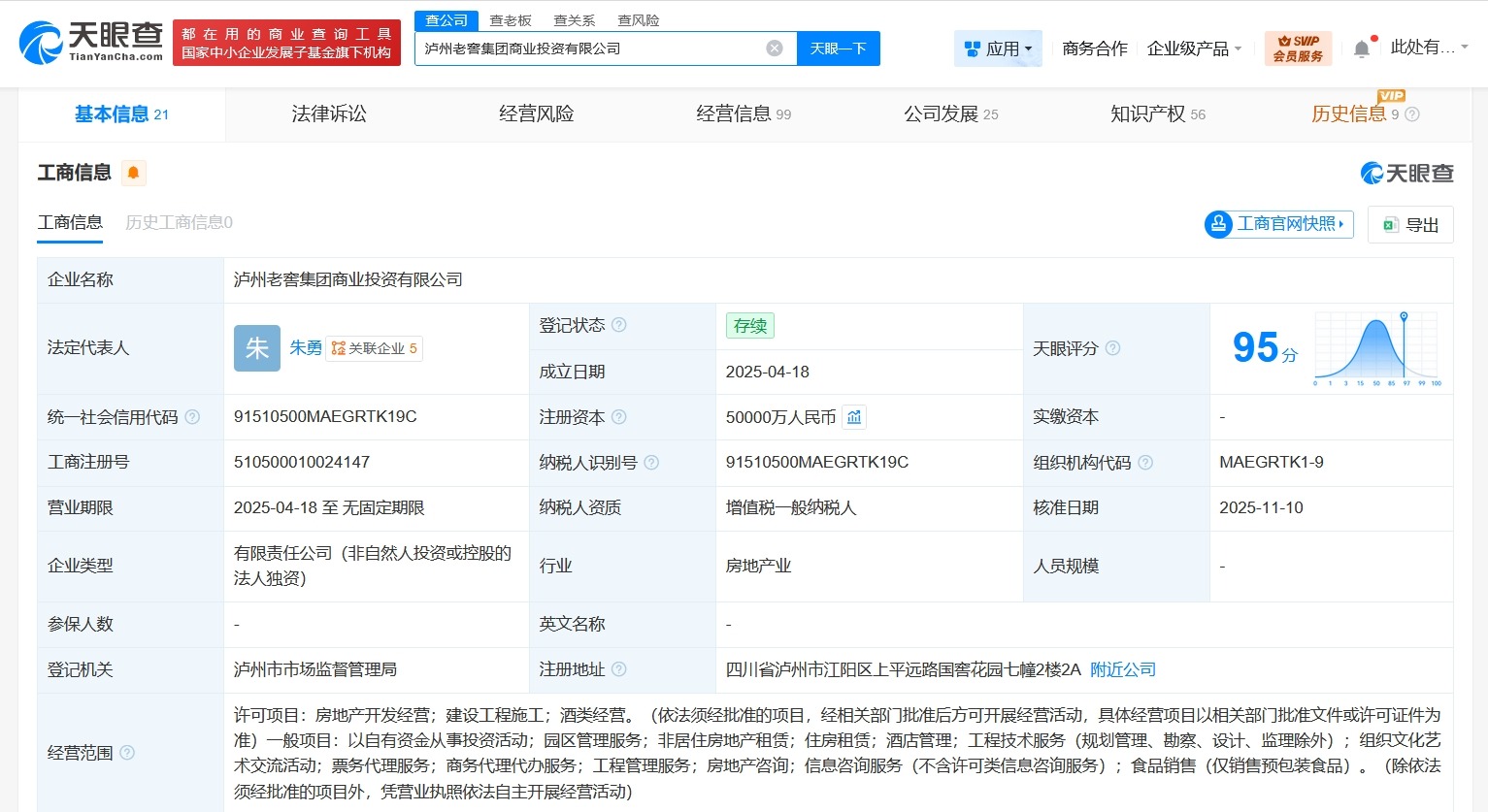Open the 附近公司 link
1488x812 pixels.
coord(1123,669)
